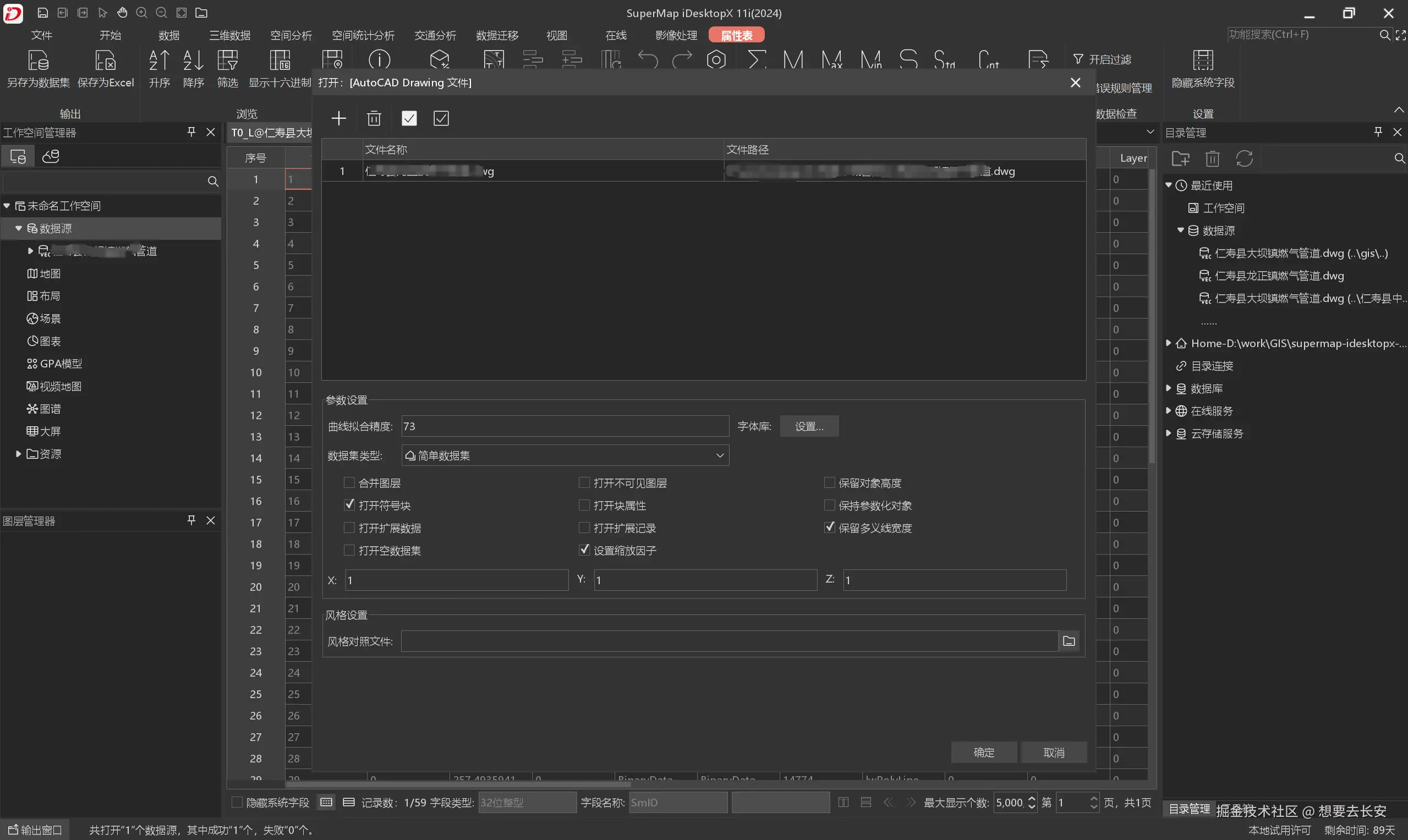Collapse the 最近使用 node in catalog
The image size is (1408, 840).
tap(1169, 185)
